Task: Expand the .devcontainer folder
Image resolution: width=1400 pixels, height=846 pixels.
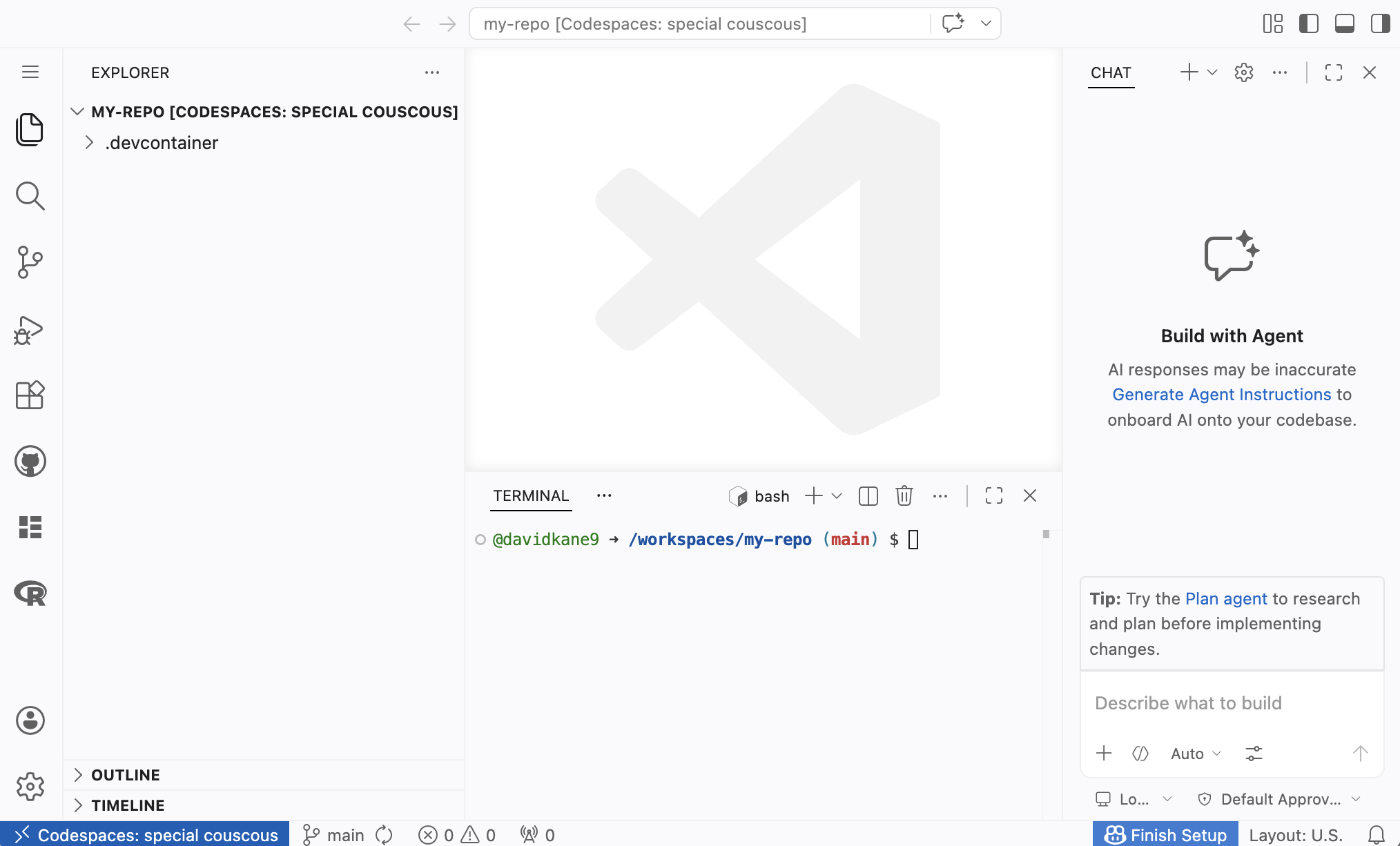Action: coord(161,143)
